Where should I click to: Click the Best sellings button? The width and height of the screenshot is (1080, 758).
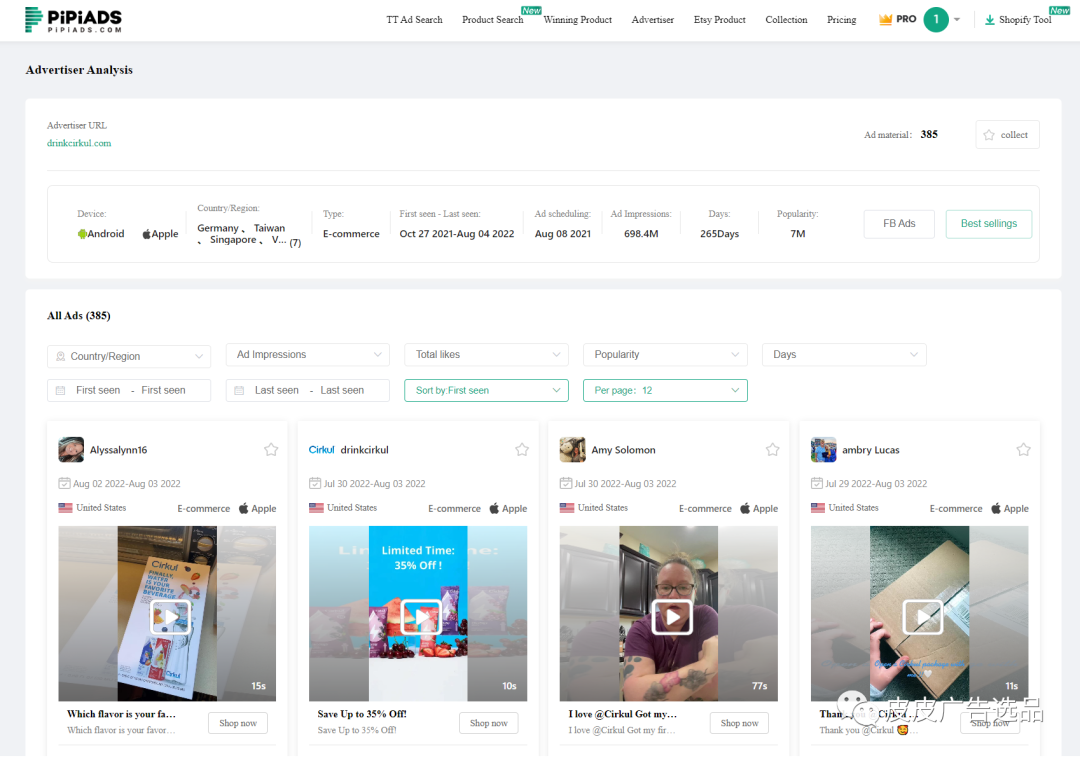(x=988, y=224)
